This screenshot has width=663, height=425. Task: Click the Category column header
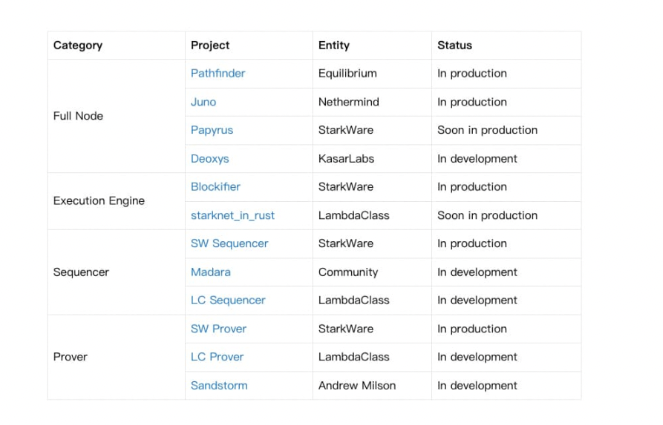[78, 45]
